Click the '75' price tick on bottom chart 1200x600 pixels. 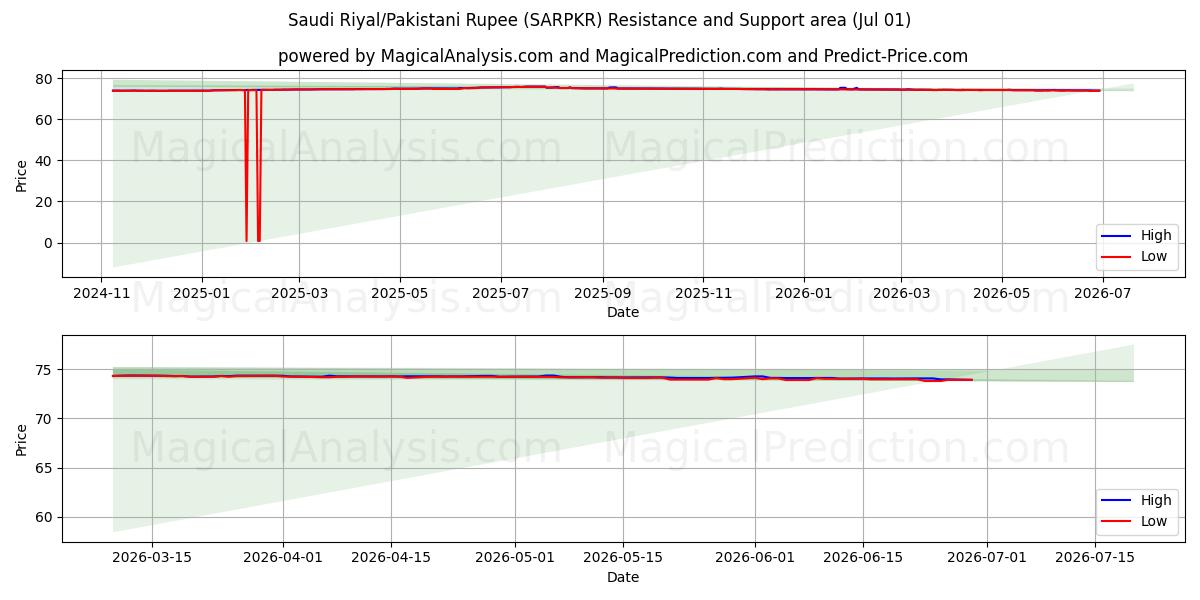pyautogui.click(x=46, y=370)
